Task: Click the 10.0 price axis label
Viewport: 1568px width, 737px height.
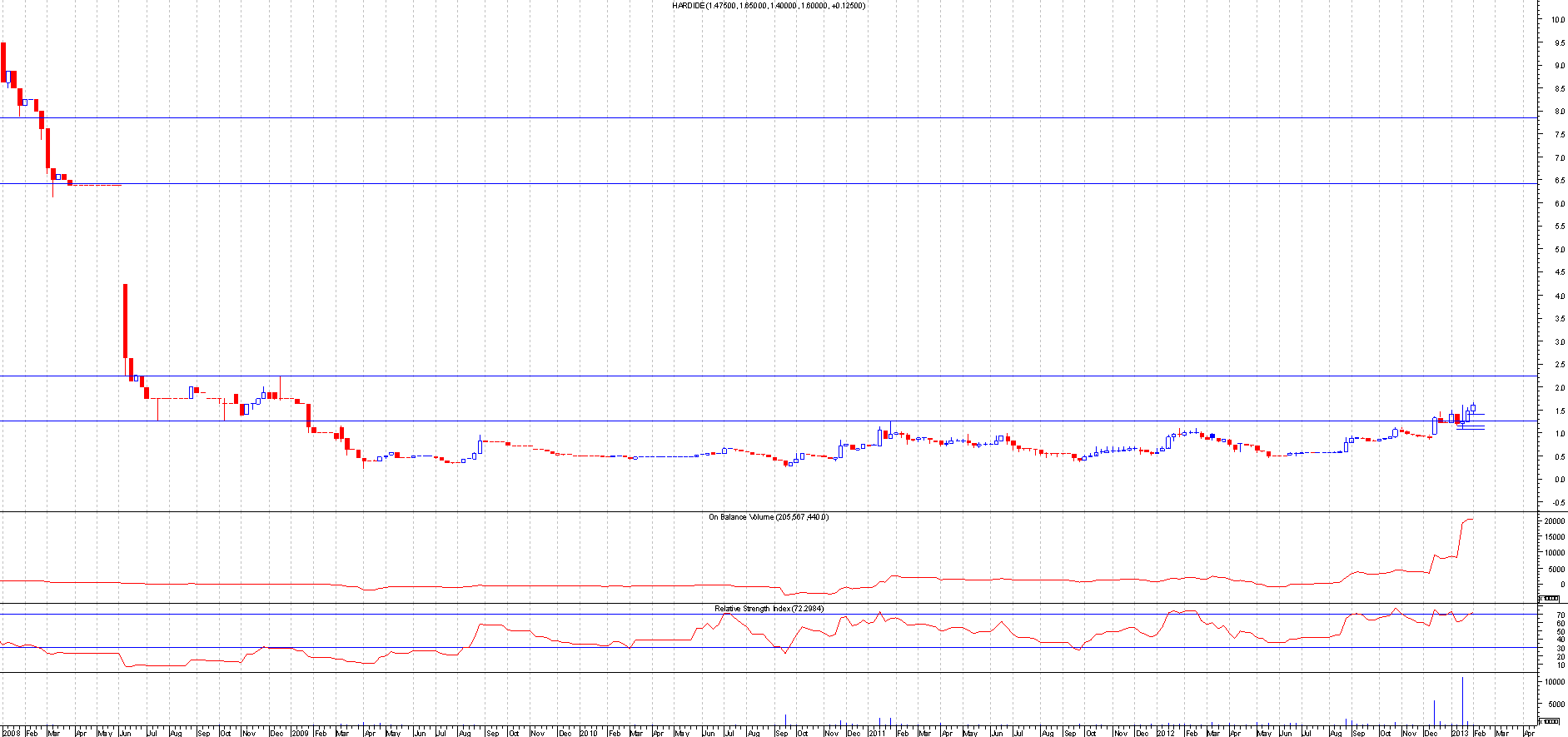Action: (1557, 19)
